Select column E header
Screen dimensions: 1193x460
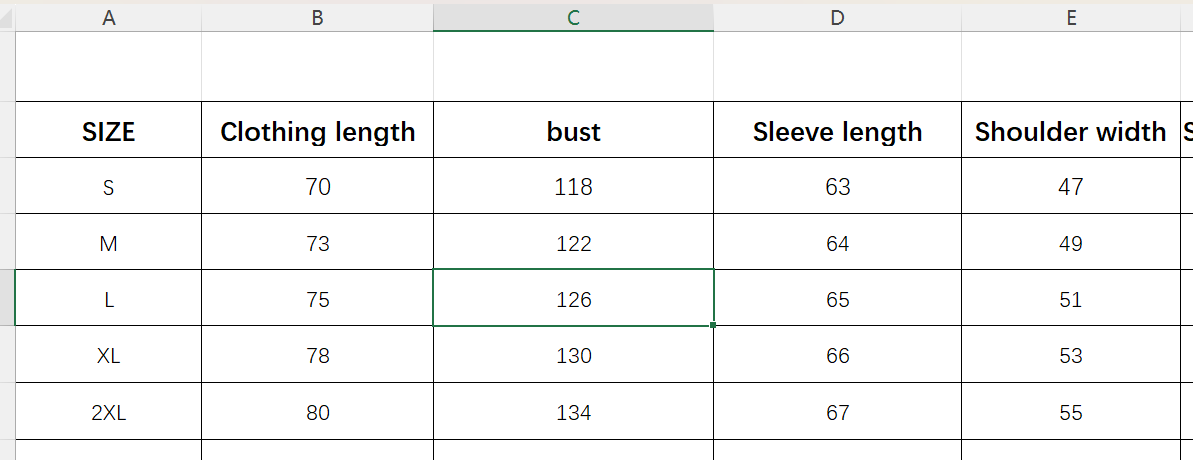point(1071,17)
